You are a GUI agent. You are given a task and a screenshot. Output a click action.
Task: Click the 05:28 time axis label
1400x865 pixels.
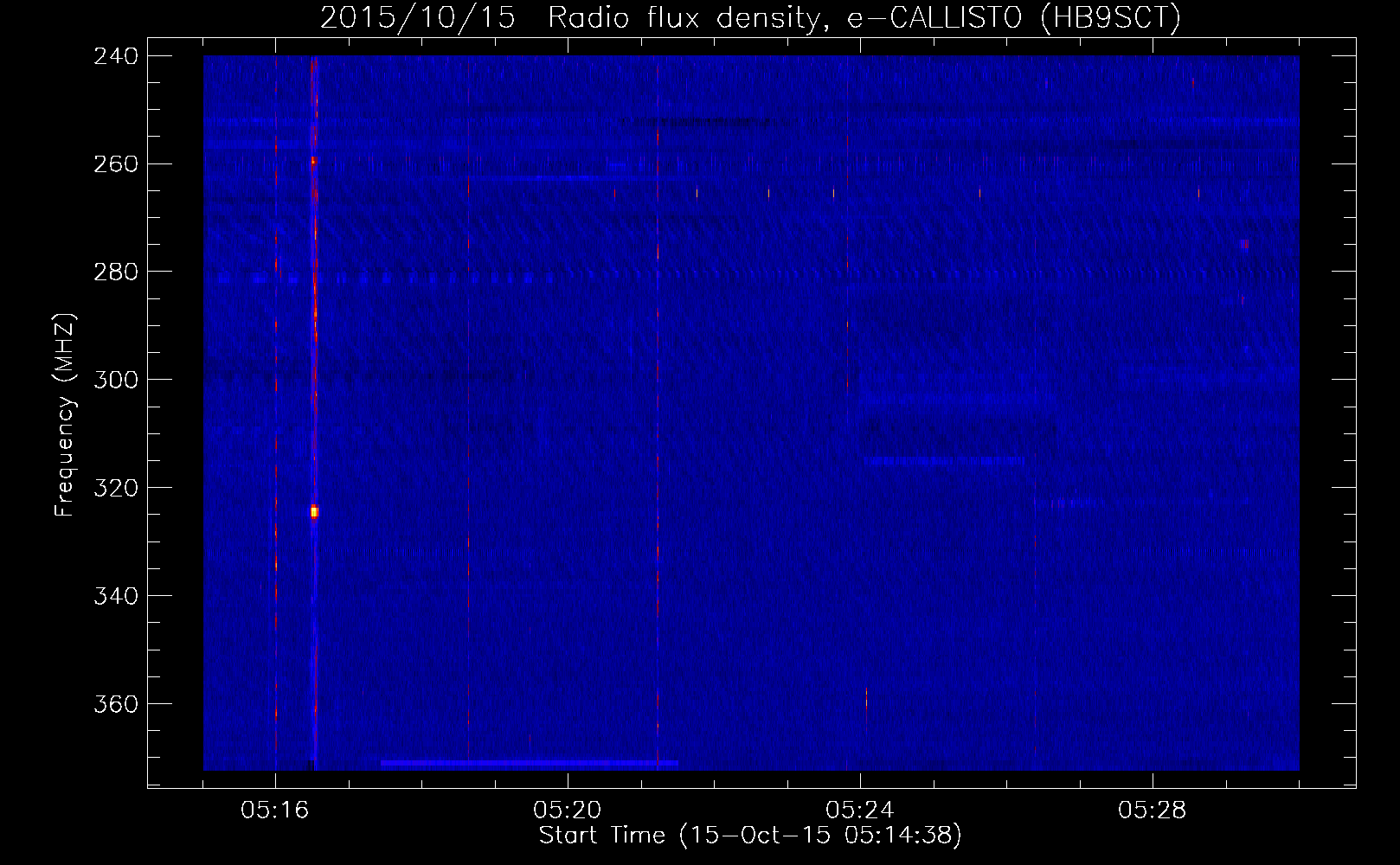coord(1153,811)
